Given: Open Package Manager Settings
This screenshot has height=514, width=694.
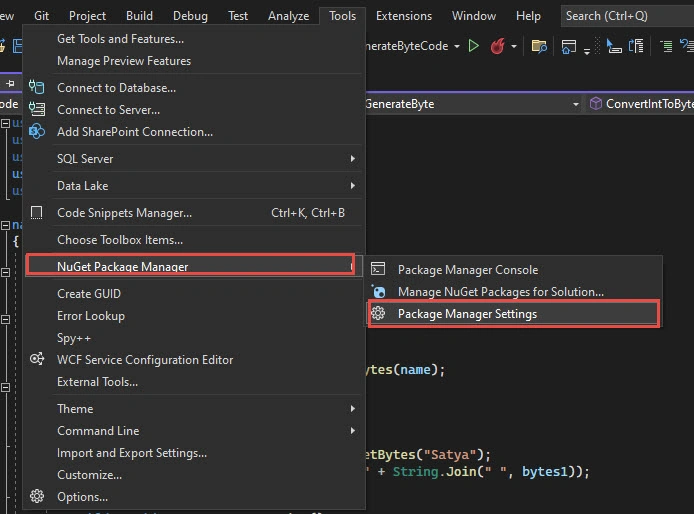Looking at the screenshot, I should (x=514, y=314).
